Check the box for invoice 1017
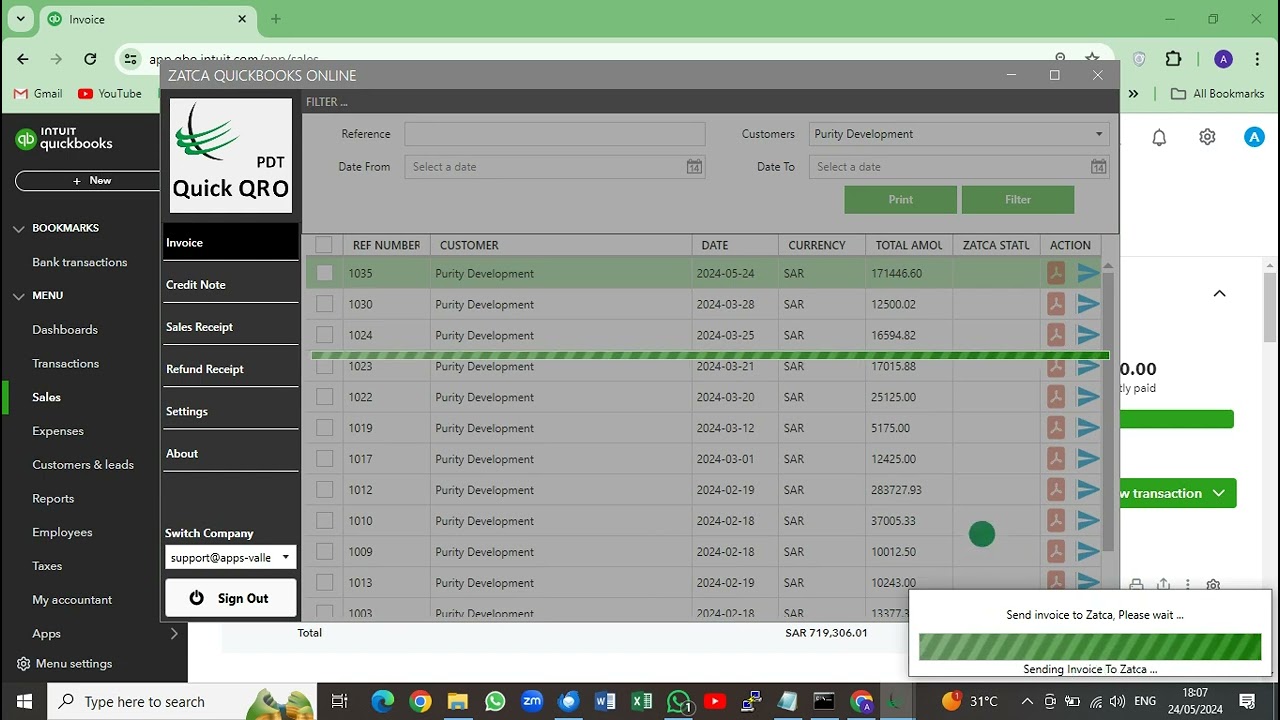 click(324, 459)
